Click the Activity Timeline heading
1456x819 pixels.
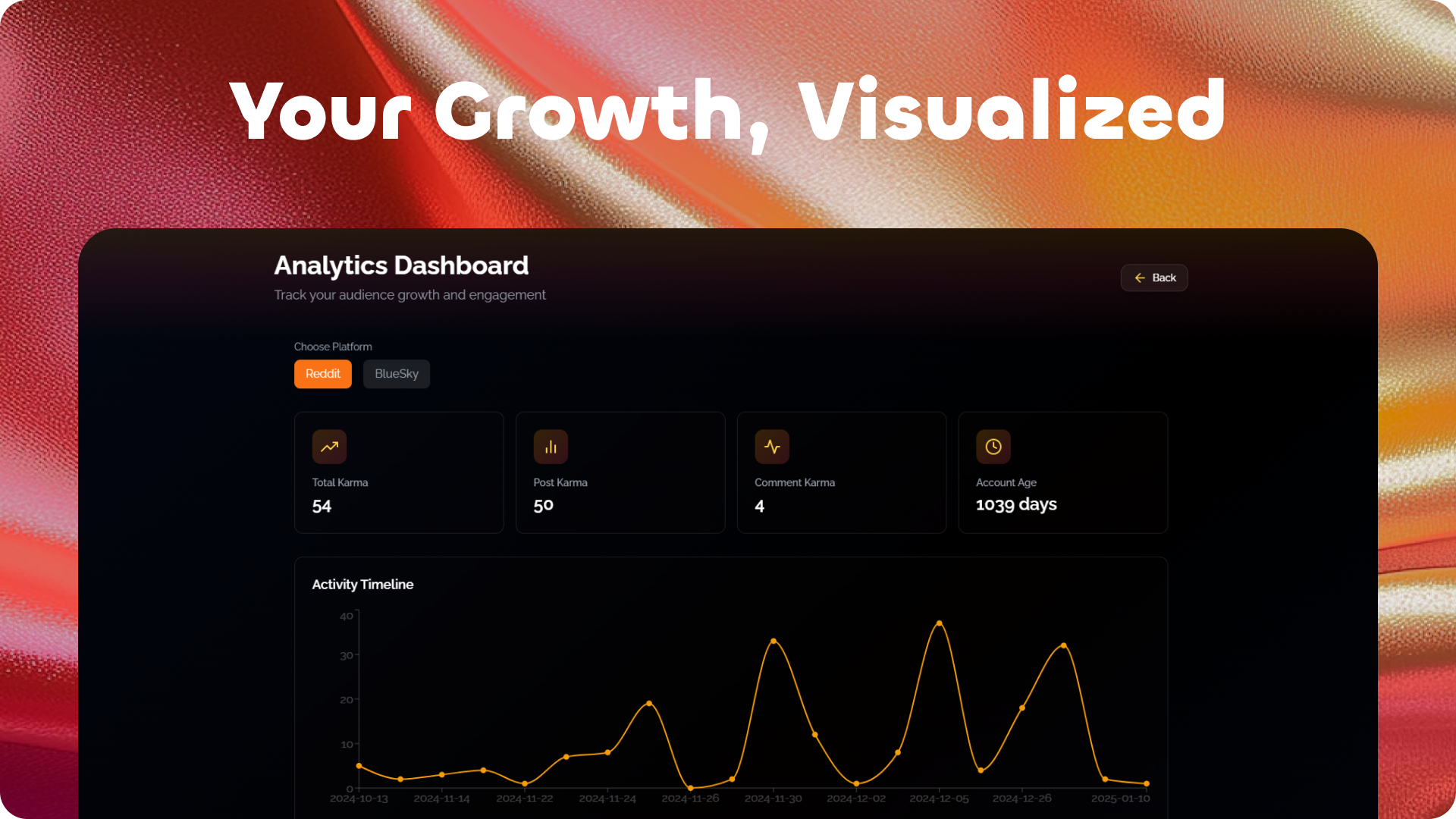click(362, 585)
